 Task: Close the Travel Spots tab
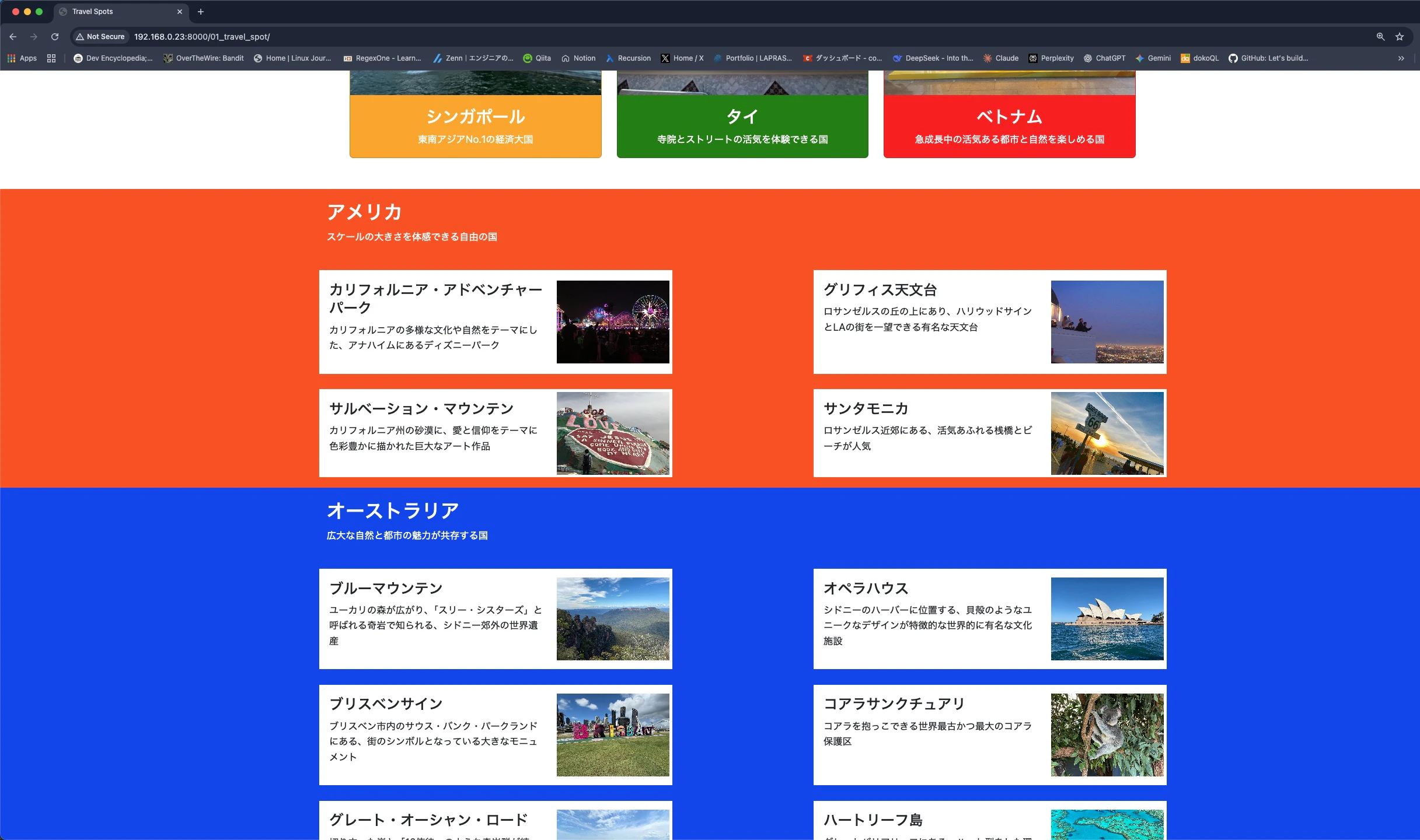(x=180, y=12)
